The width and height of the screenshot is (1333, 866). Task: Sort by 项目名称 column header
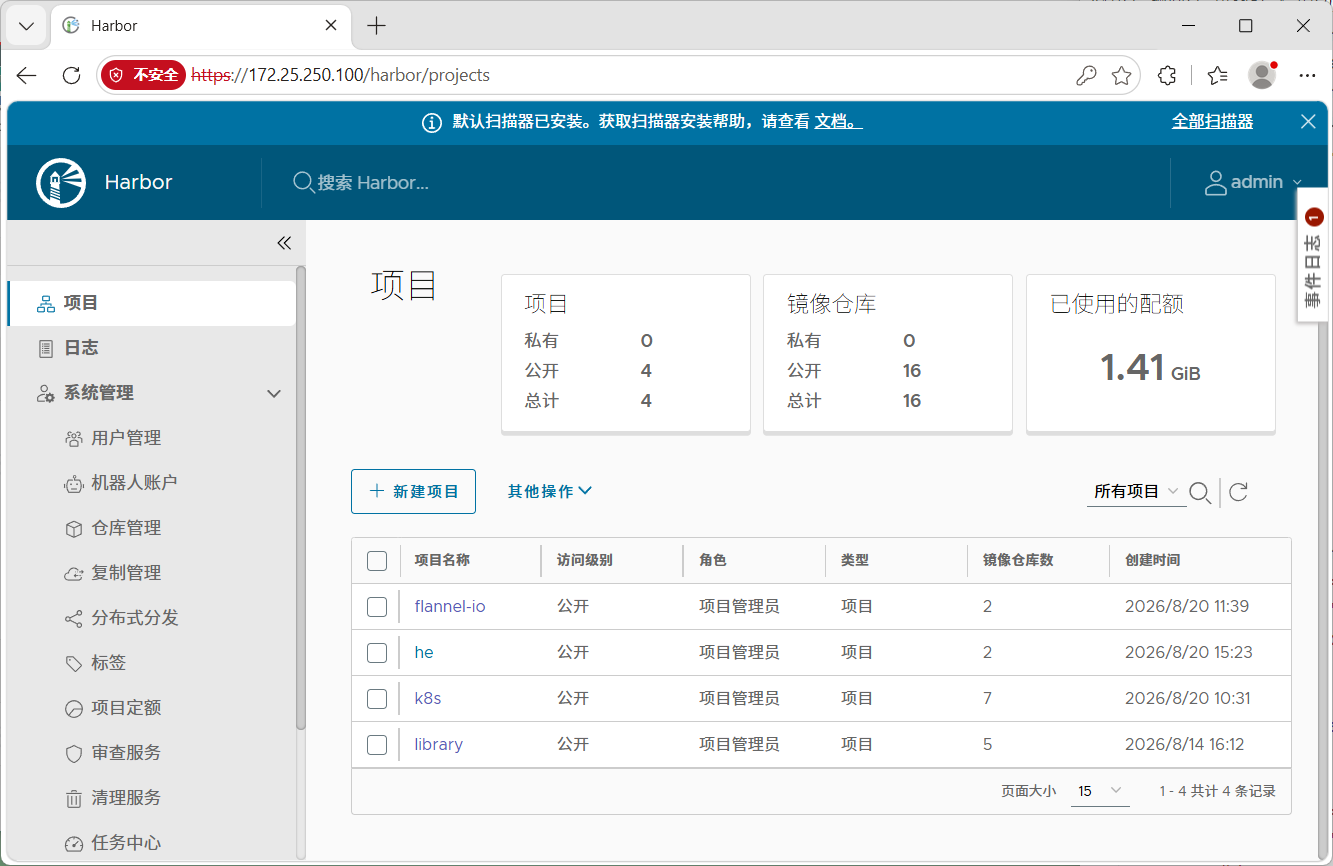pyautogui.click(x=442, y=560)
